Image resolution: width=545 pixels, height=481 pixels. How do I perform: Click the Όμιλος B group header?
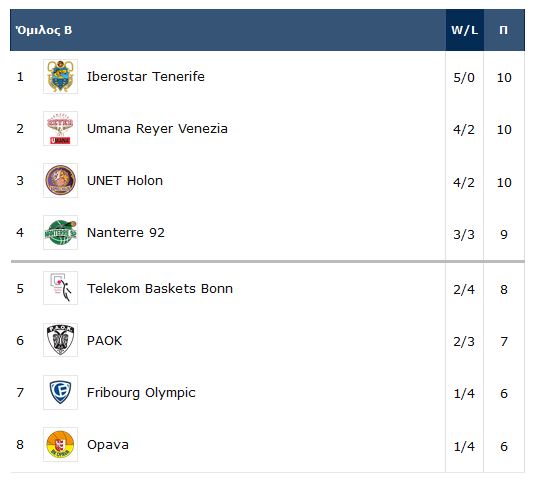44,30
